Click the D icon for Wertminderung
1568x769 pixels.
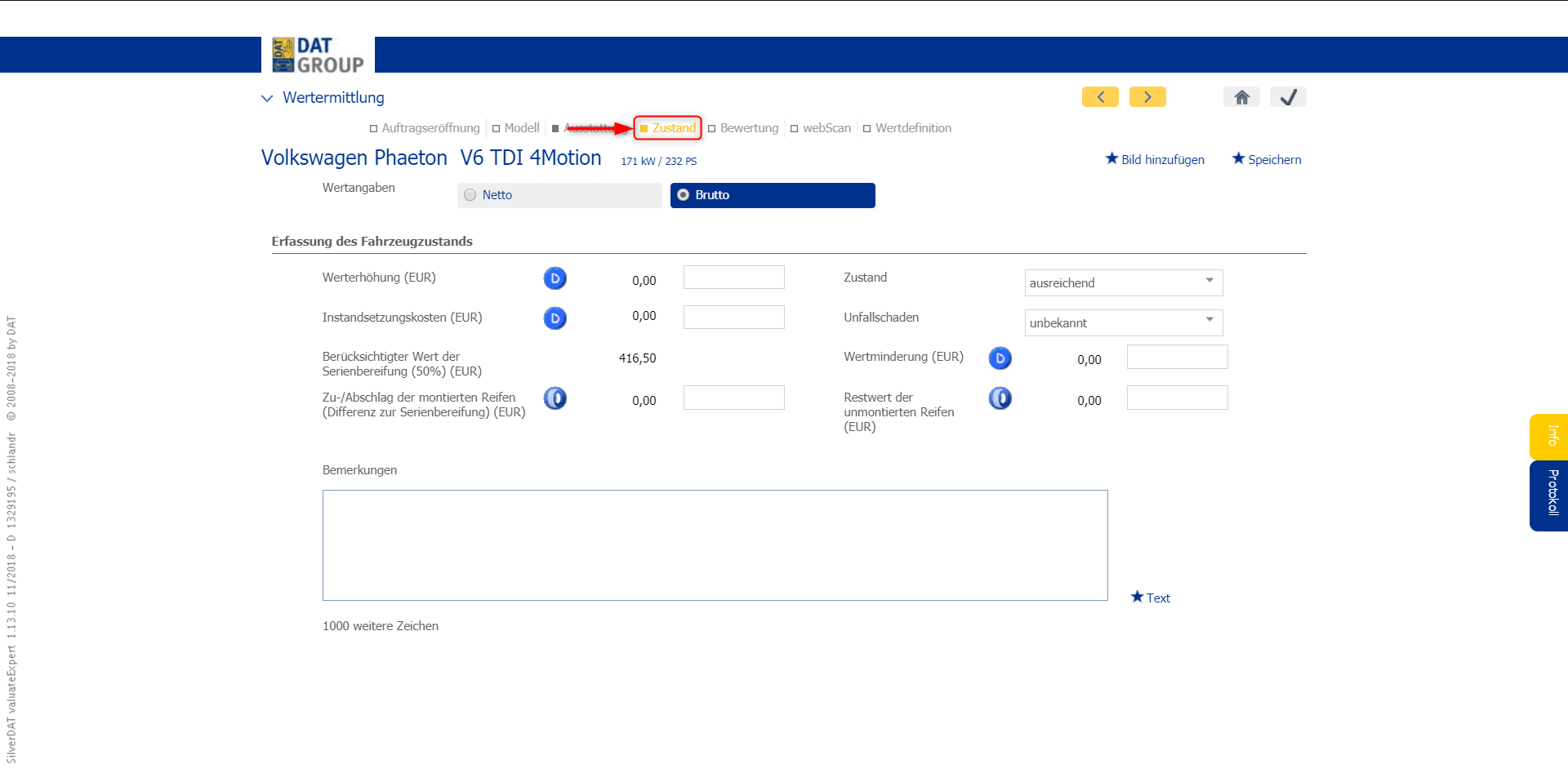[x=1000, y=358]
